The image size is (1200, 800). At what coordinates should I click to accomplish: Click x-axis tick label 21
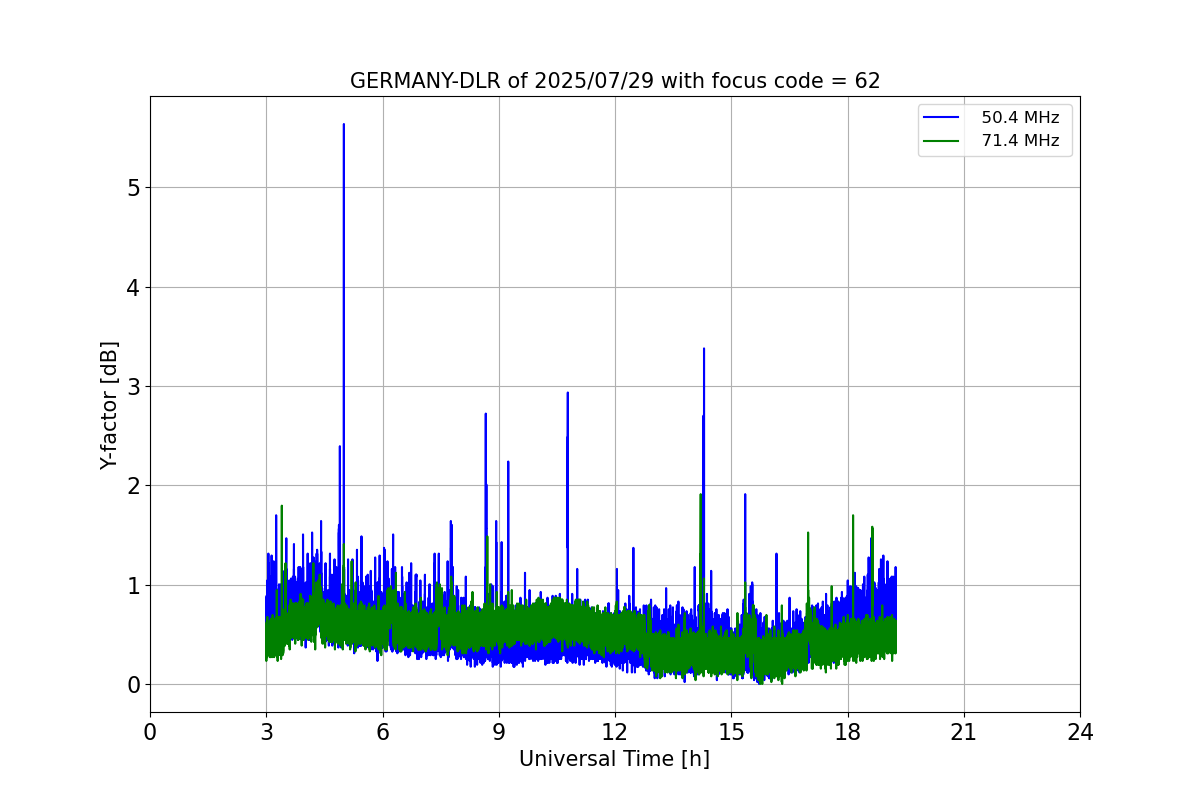click(964, 732)
